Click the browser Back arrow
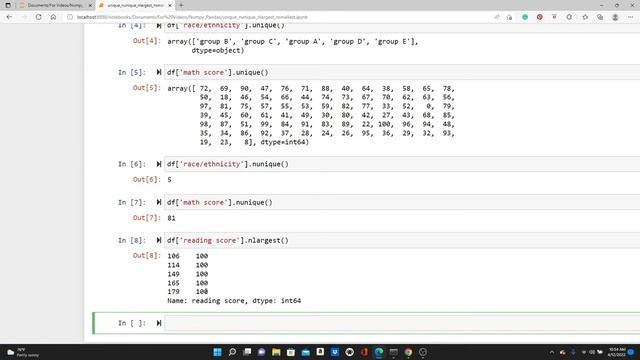Viewport: 640px width, 360px height. [9, 17]
